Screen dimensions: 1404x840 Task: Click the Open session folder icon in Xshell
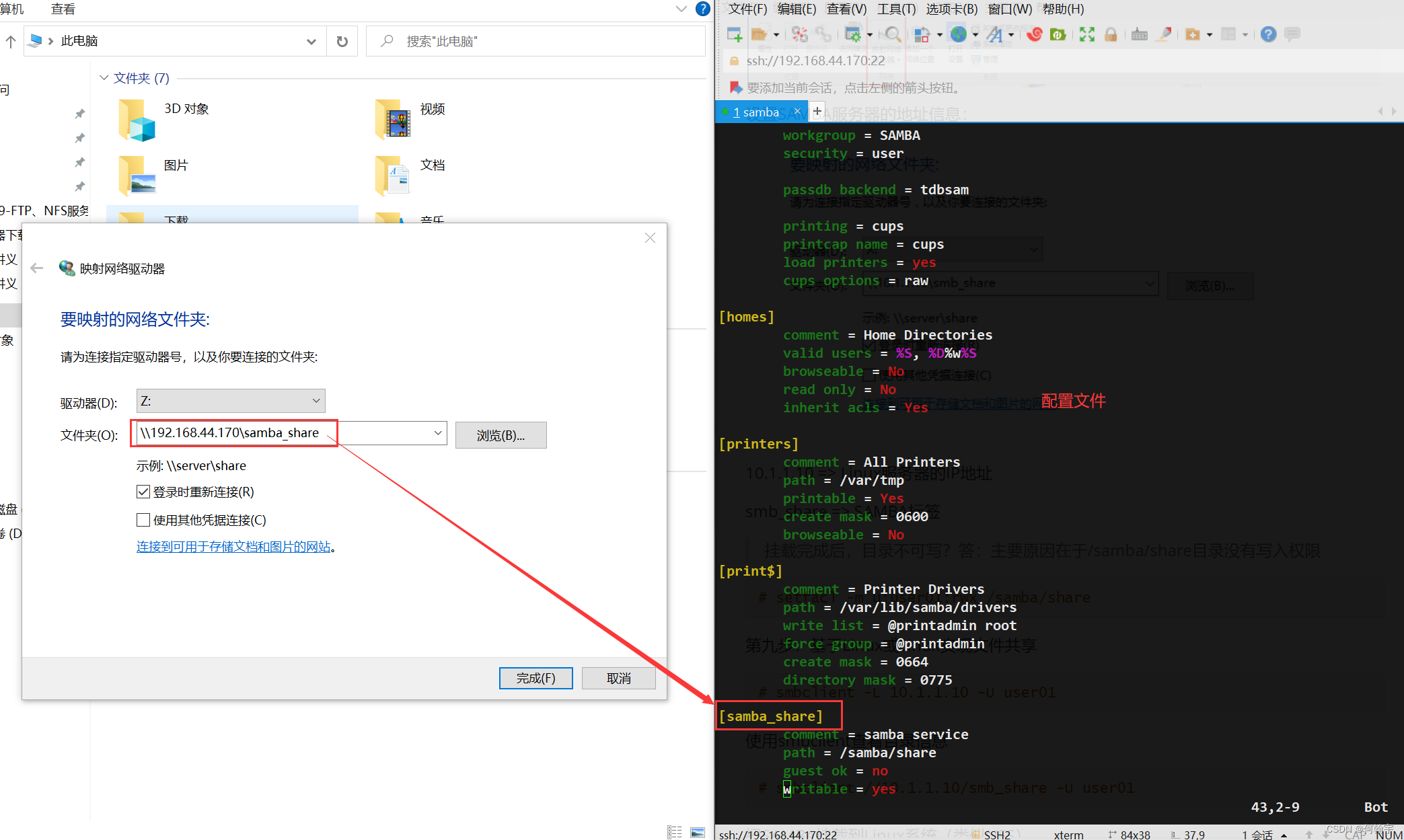[760, 34]
